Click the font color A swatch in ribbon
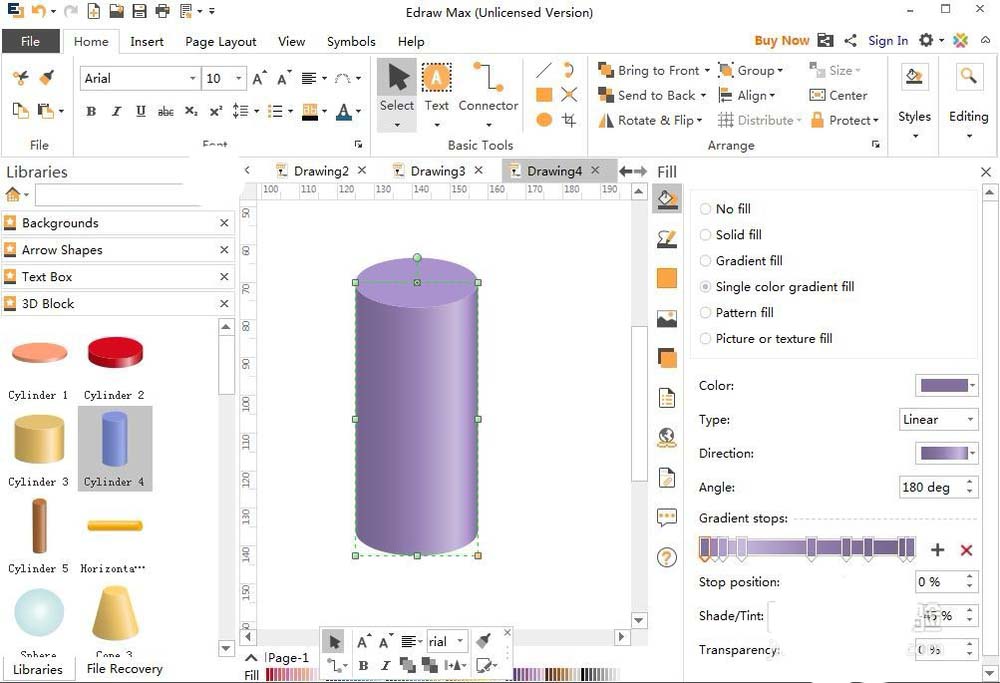This screenshot has height=683, width=1000. 344,112
